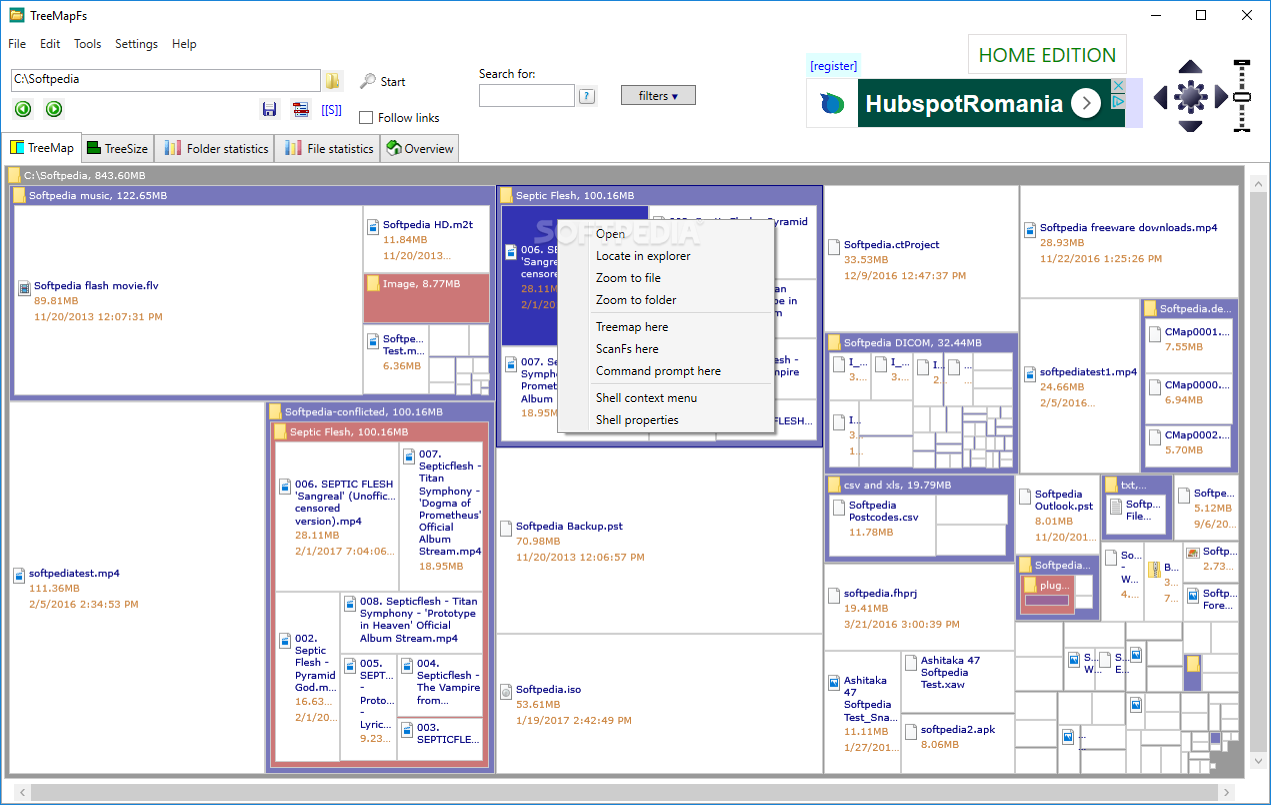Click the Softpedia DICOM folder icon
1271x805 pixels.
[834, 343]
